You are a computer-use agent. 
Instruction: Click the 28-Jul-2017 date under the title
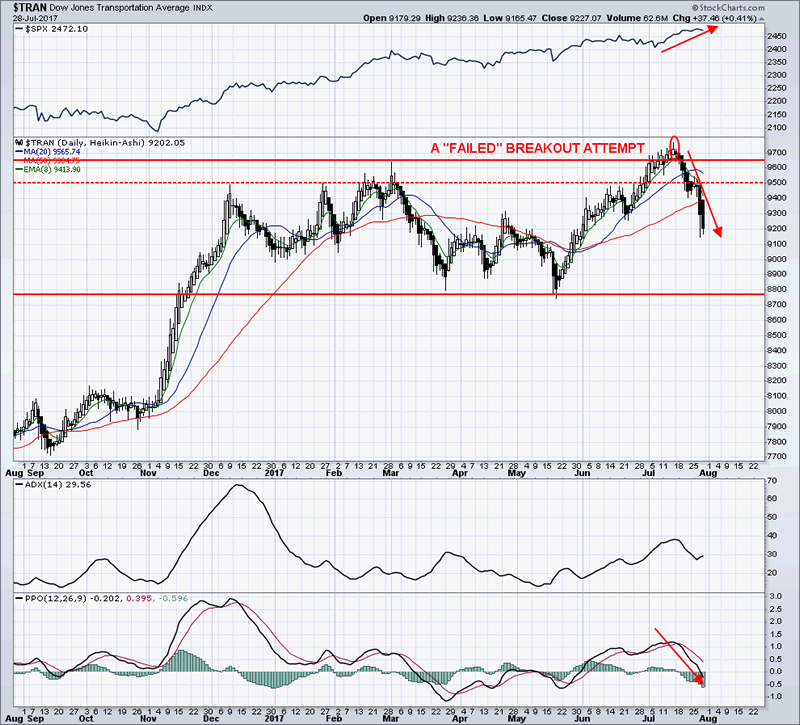pyautogui.click(x=35, y=18)
